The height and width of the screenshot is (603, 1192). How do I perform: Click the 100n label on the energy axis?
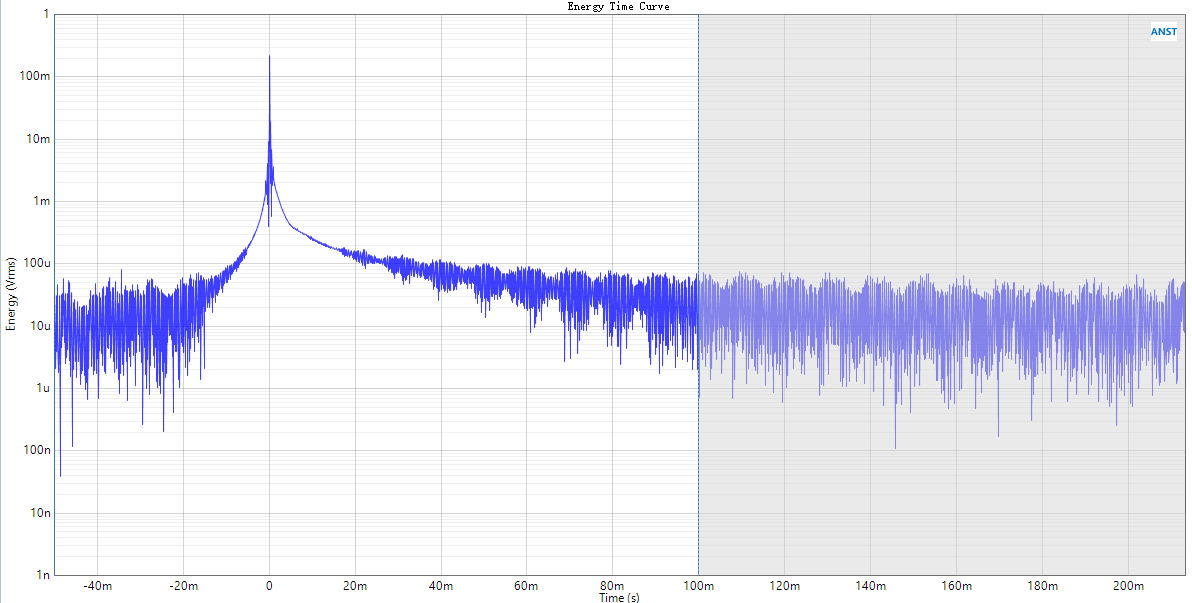[38, 451]
